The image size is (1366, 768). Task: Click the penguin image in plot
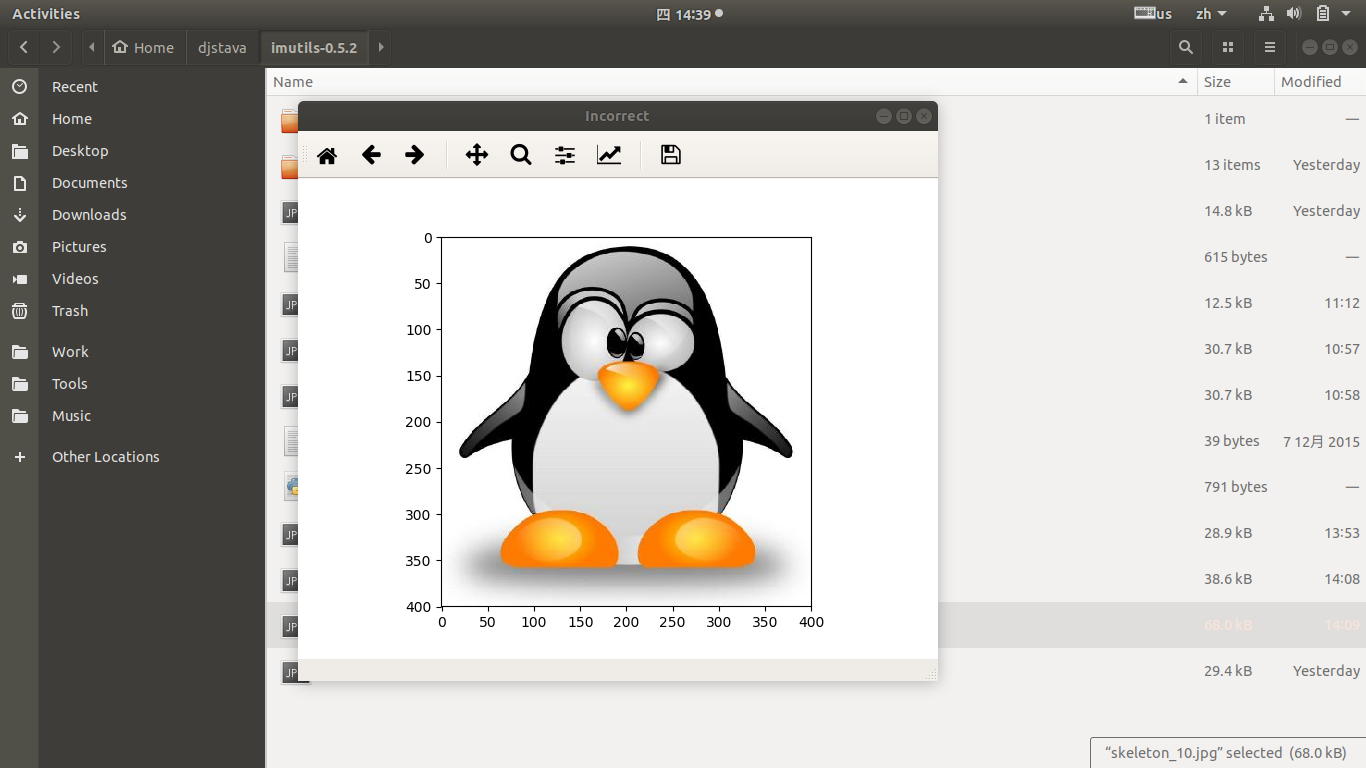tap(627, 421)
